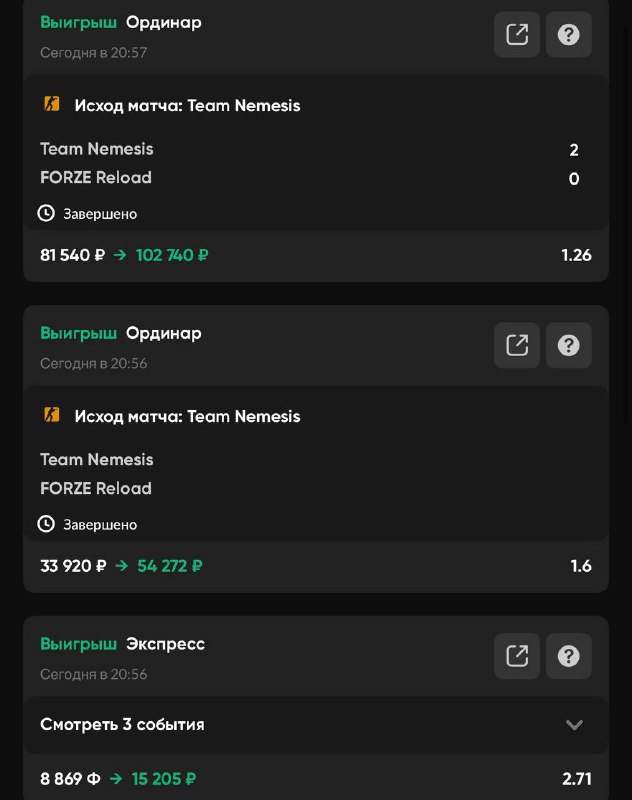Share the 33 920 ₽ Ординар bet

pos(517,345)
